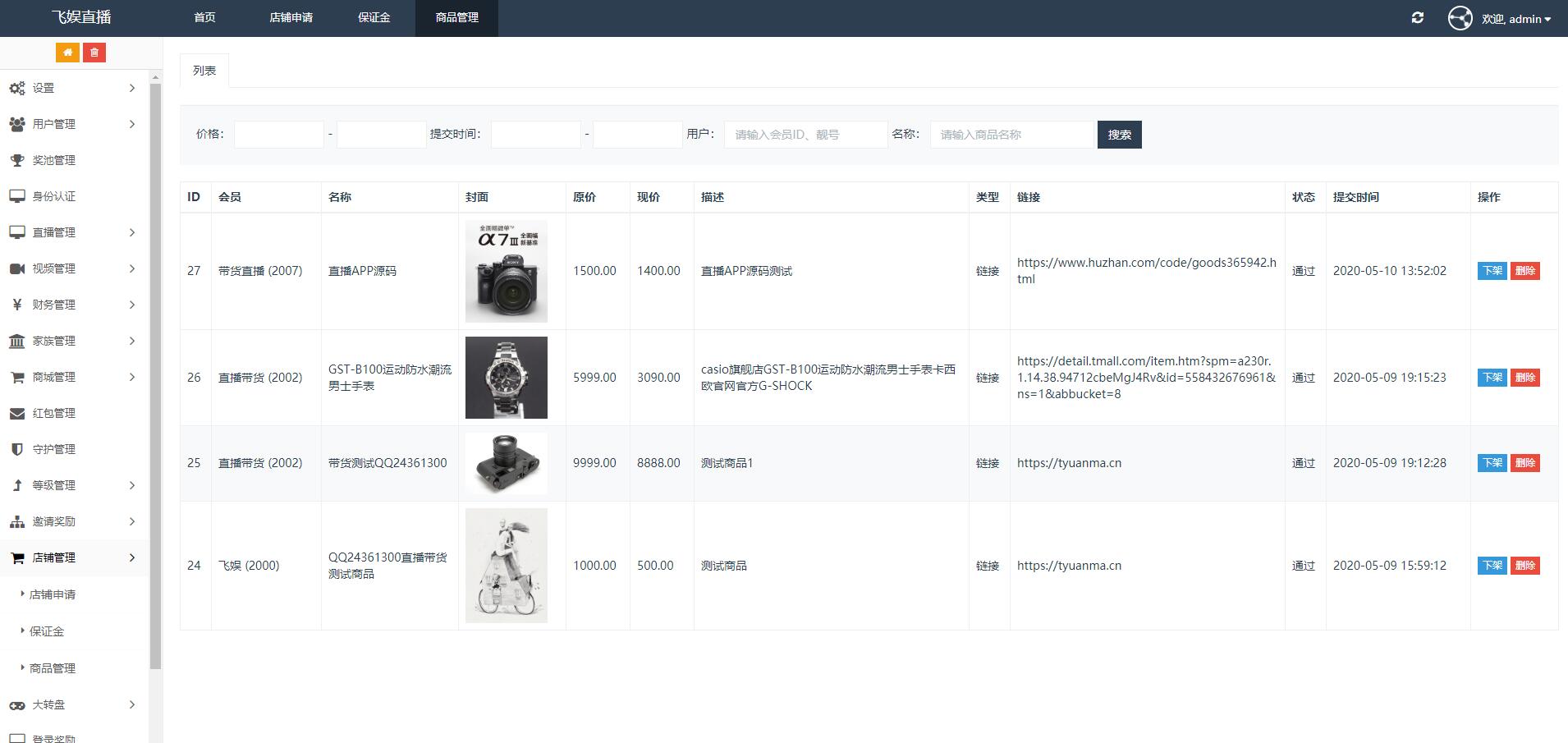The image size is (1568, 743).
Task: Expand the 财务管理 sidebar menu
Action: click(x=72, y=305)
